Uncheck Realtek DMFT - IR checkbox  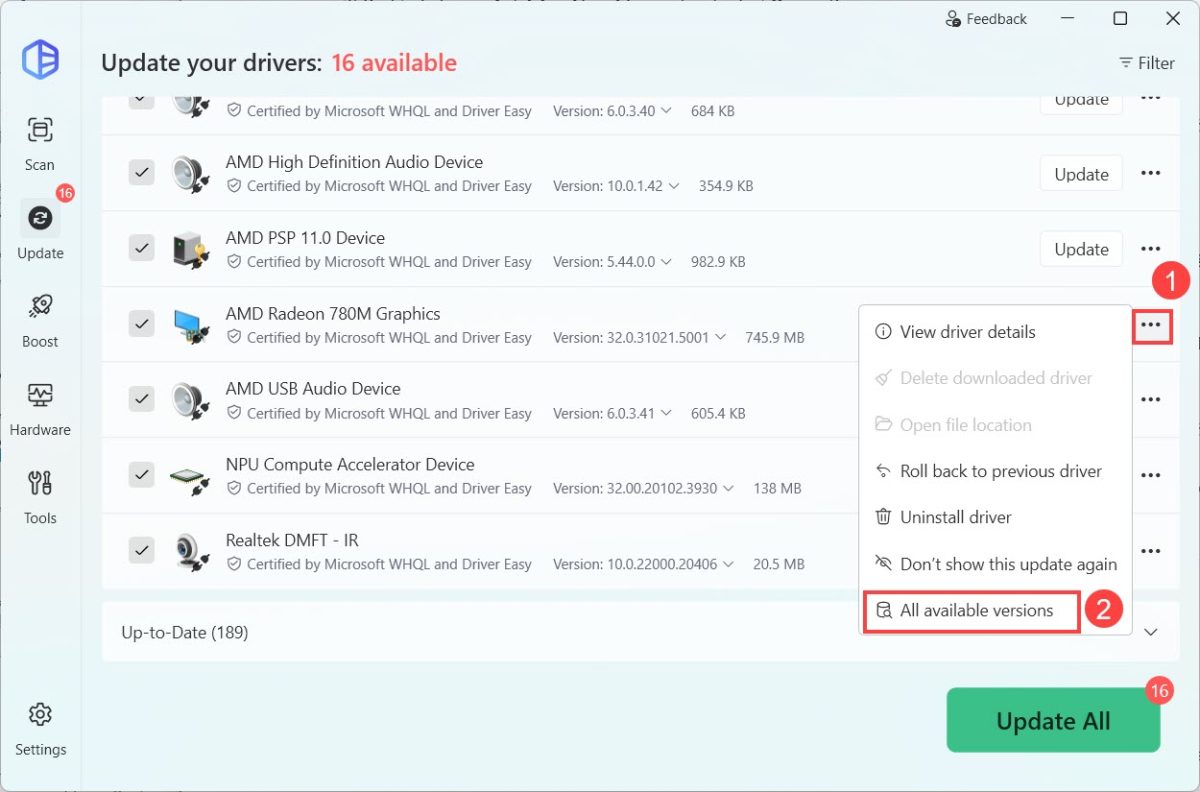pyautogui.click(x=141, y=550)
